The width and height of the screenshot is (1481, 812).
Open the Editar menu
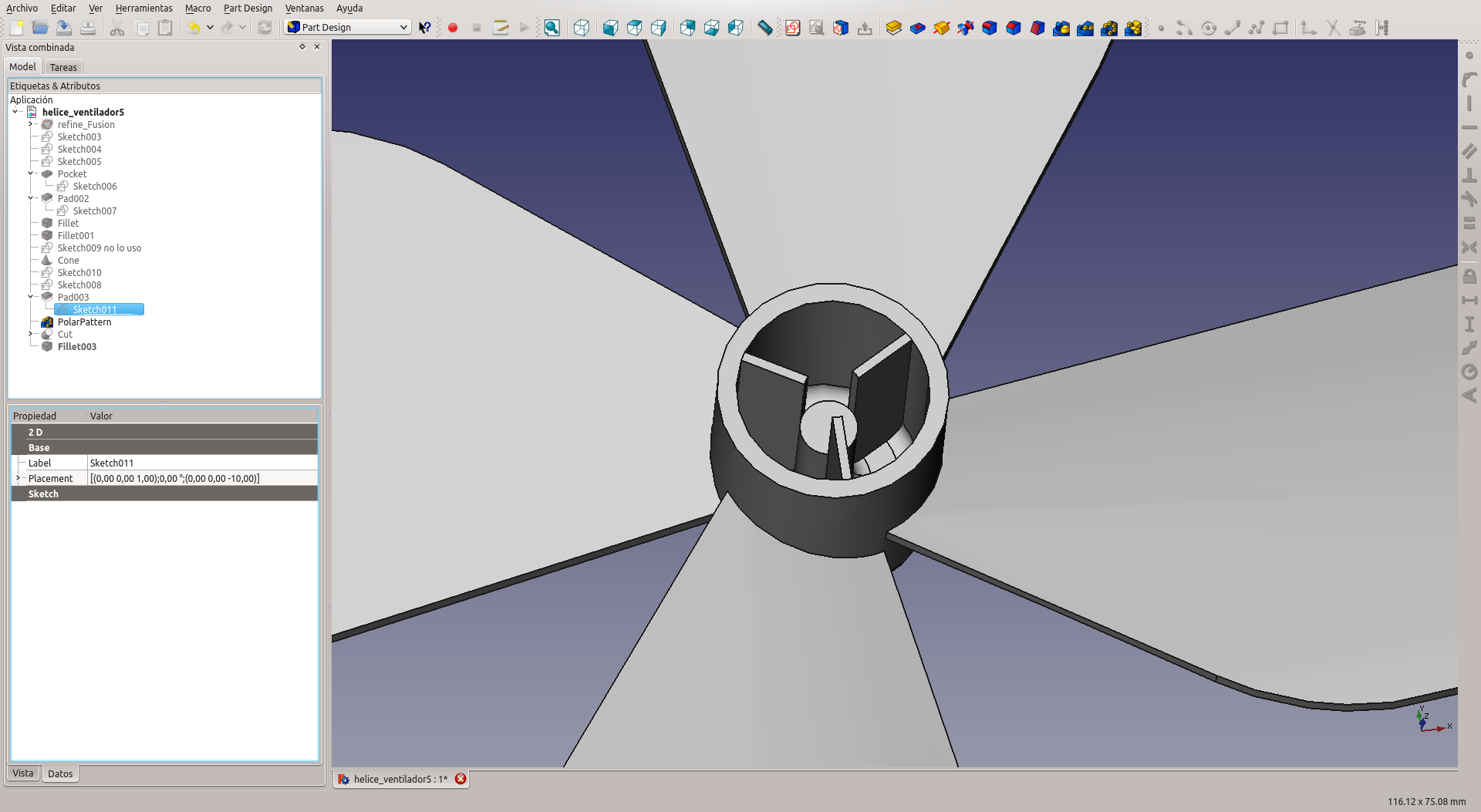pyautogui.click(x=63, y=8)
